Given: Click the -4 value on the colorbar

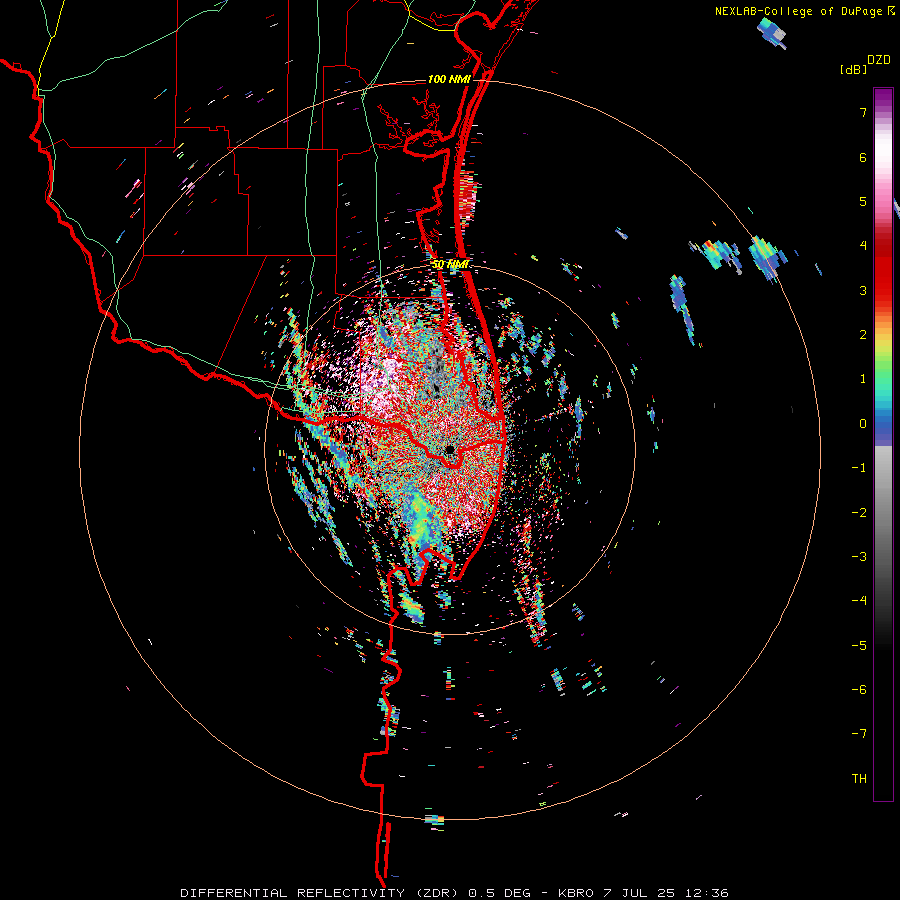Looking at the screenshot, I should click(859, 601).
